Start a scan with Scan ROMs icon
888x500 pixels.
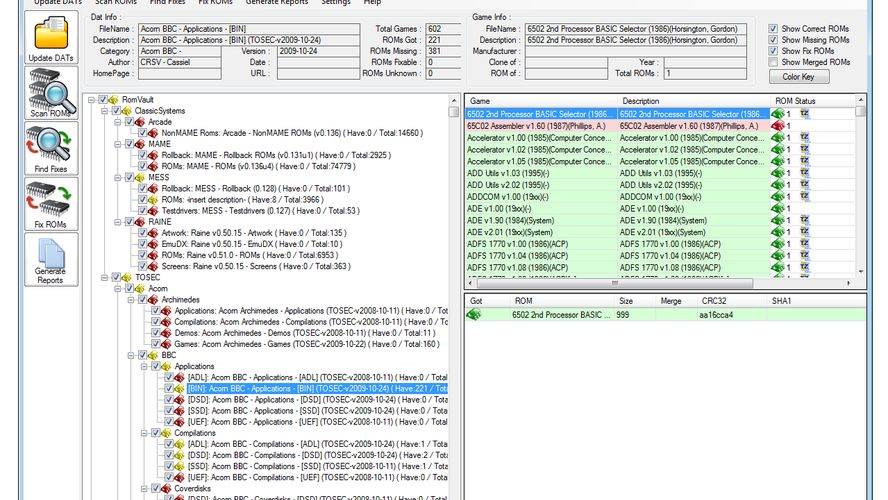pos(51,96)
